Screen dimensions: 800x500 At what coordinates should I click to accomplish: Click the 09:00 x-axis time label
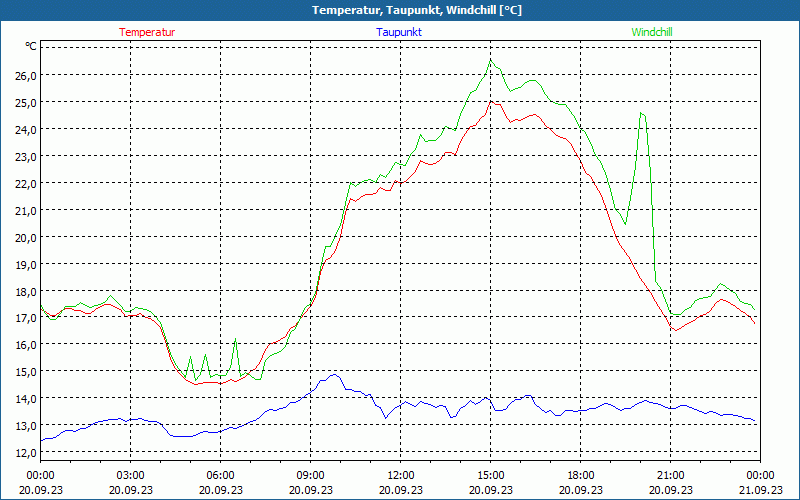click(x=310, y=475)
